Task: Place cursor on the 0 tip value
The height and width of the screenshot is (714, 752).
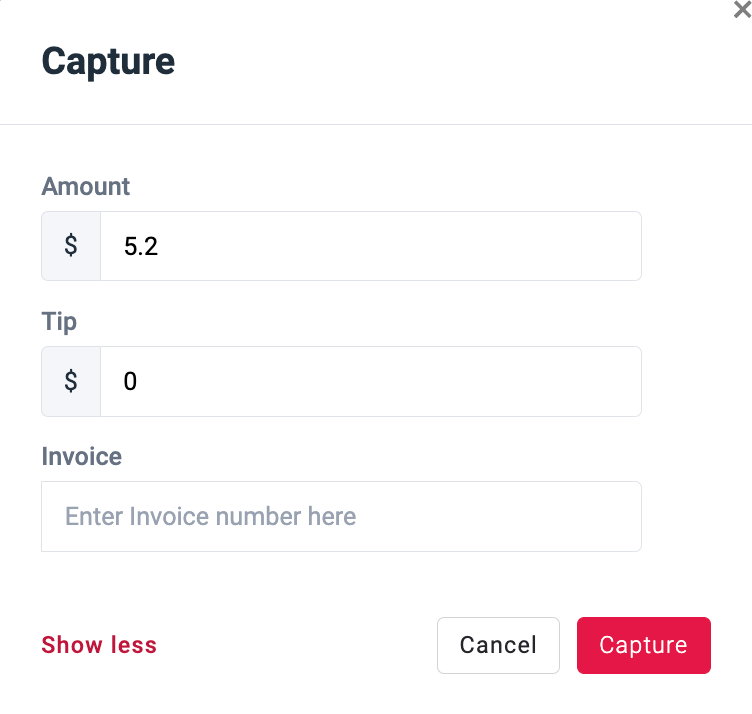Action: [x=130, y=381]
